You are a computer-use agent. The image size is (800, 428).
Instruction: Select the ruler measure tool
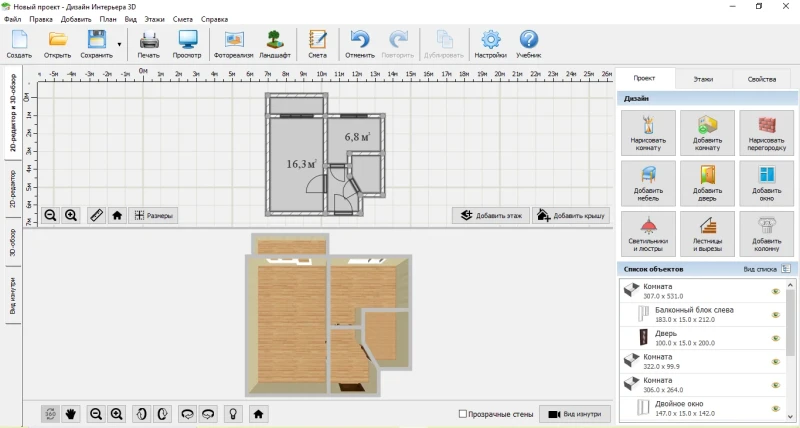point(96,216)
